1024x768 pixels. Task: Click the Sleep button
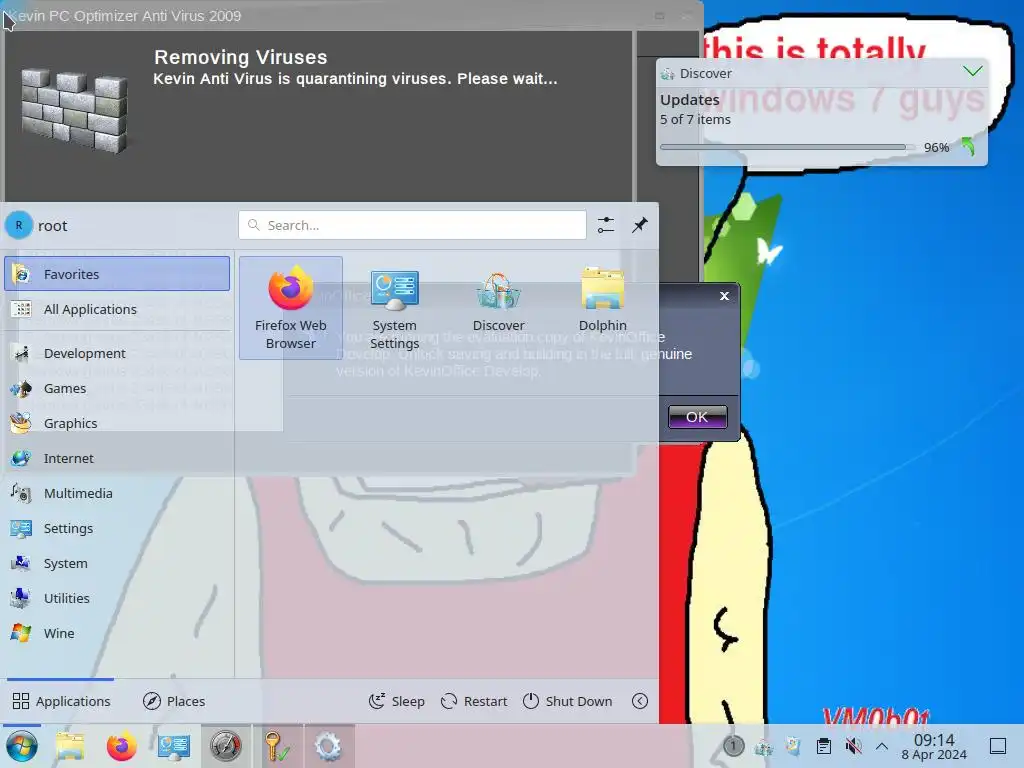tap(396, 701)
